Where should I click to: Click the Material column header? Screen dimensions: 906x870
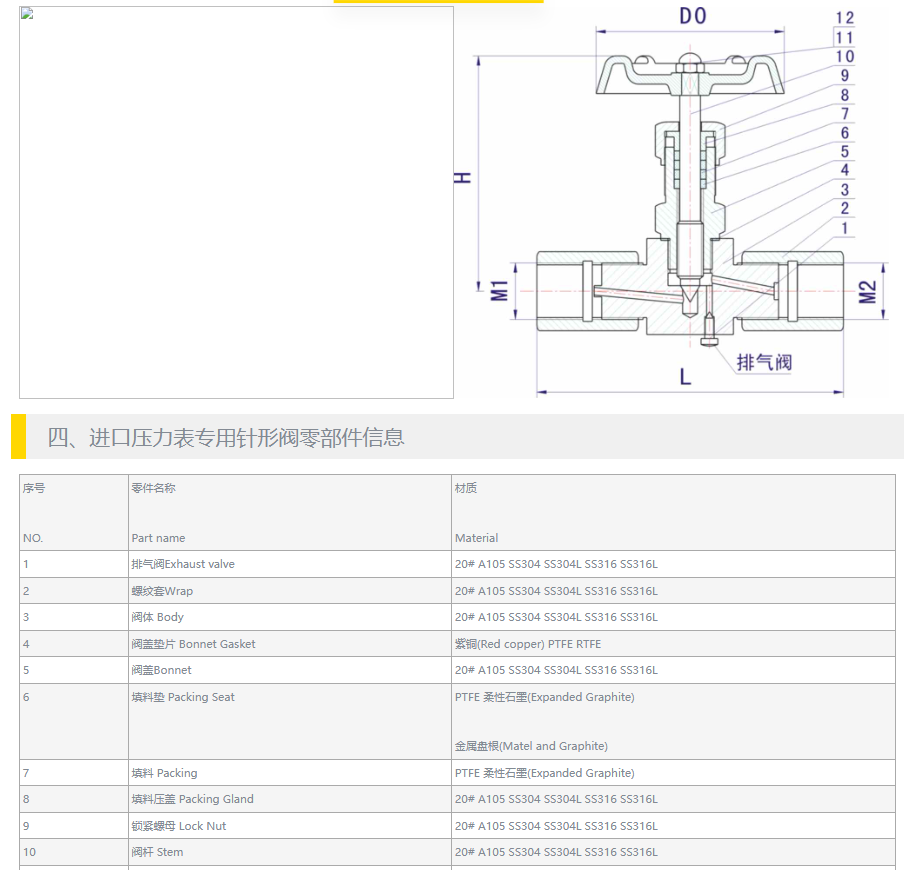click(476, 538)
